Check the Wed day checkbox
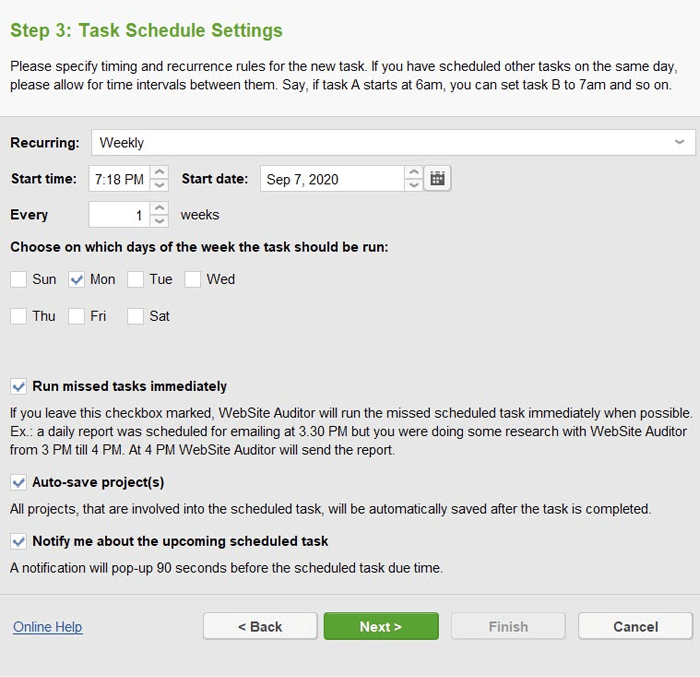Image resolution: width=700 pixels, height=677 pixels. pos(192,280)
